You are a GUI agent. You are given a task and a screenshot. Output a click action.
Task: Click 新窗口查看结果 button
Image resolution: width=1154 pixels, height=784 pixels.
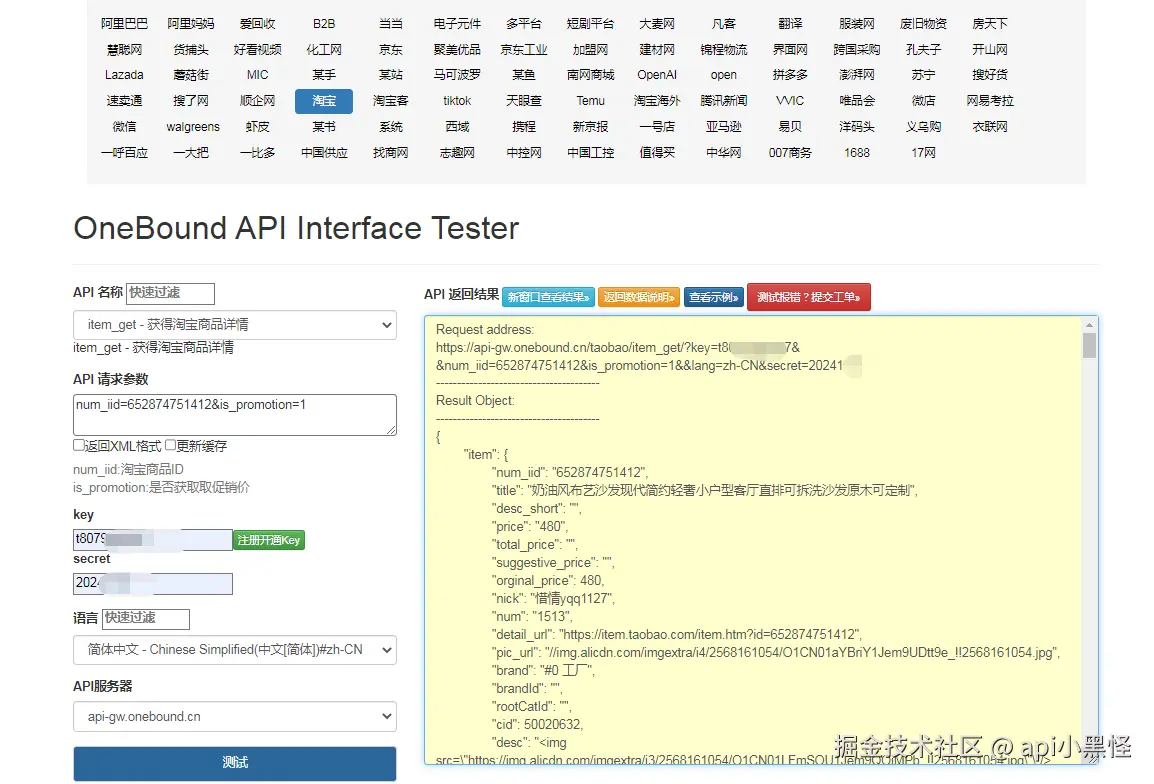click(548, 297)
